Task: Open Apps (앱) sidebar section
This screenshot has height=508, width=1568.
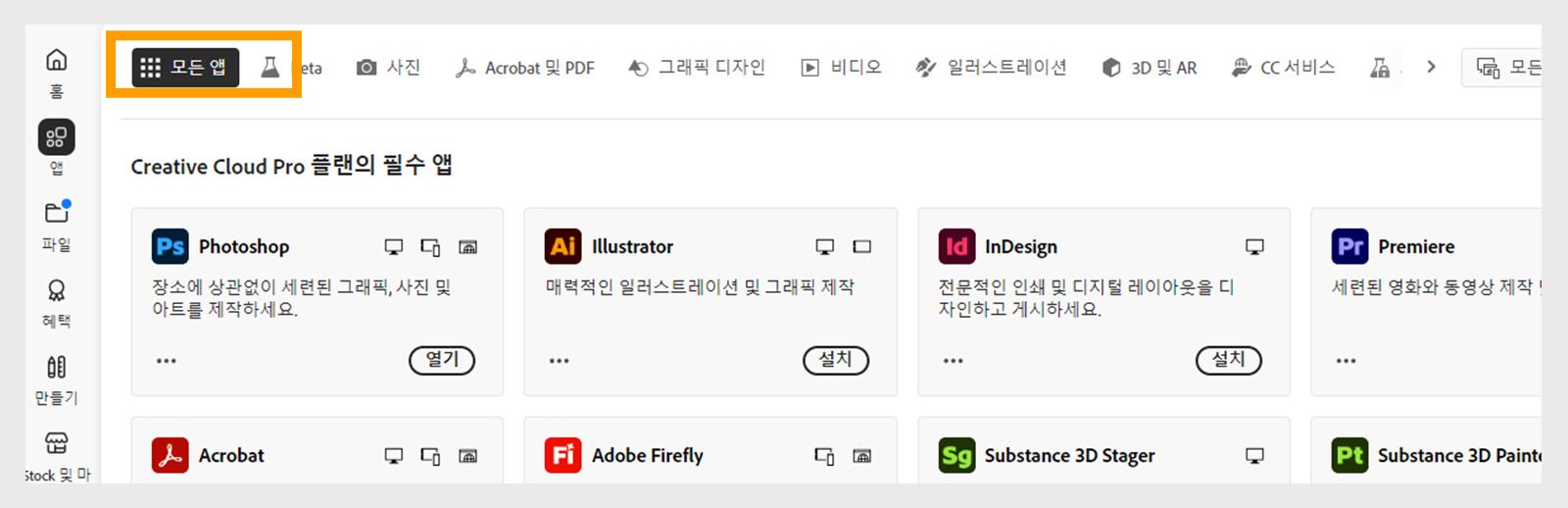Action: click(x=57, y=148)
